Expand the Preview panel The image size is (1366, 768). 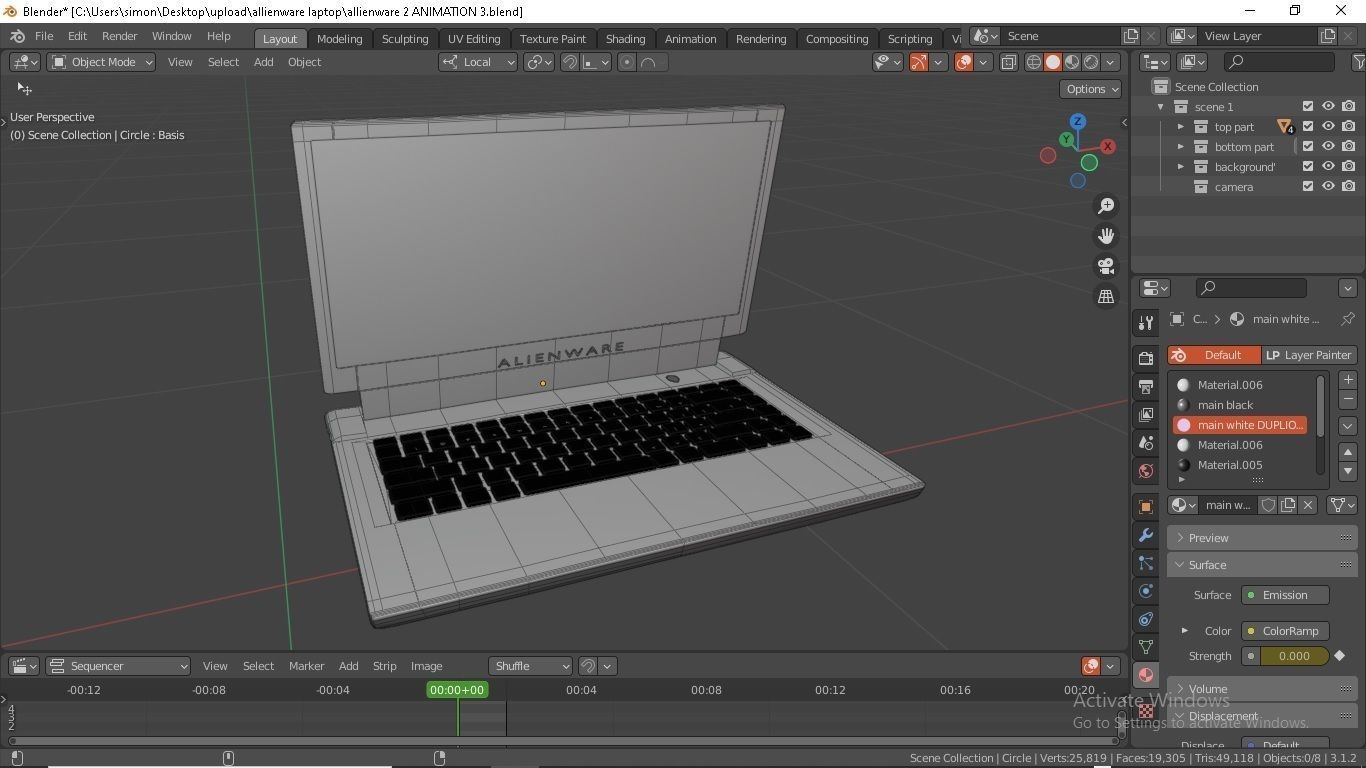pyautogui.click(x=1262, y=538)
